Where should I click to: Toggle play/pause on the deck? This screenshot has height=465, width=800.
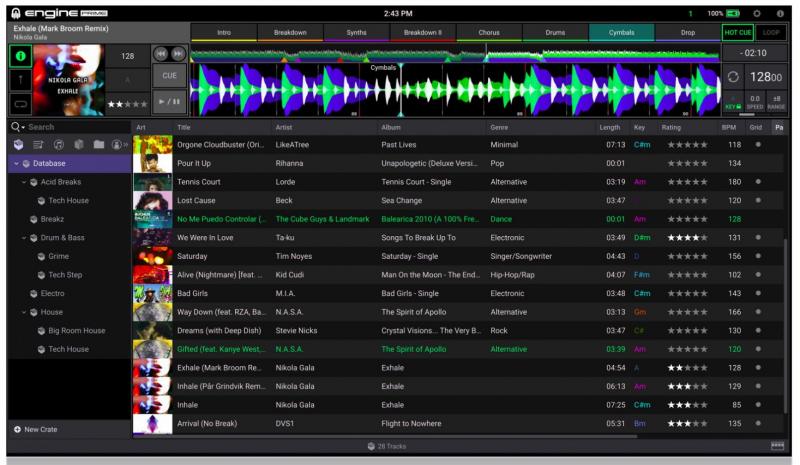[x=169, y=102]
